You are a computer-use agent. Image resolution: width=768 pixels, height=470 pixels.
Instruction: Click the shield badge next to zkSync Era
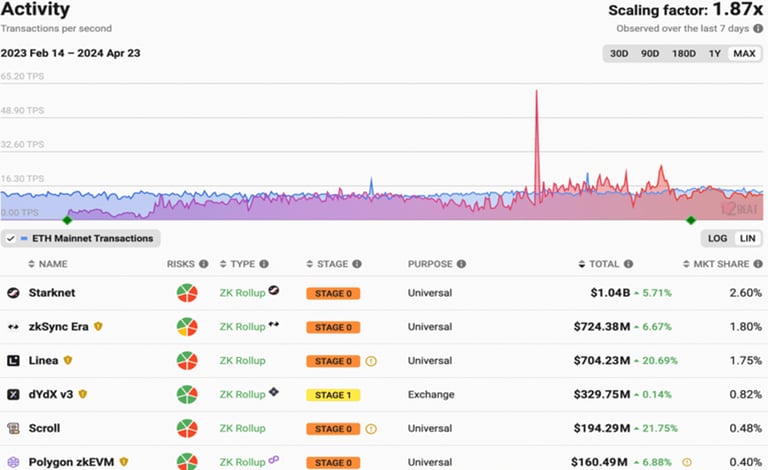98,326
